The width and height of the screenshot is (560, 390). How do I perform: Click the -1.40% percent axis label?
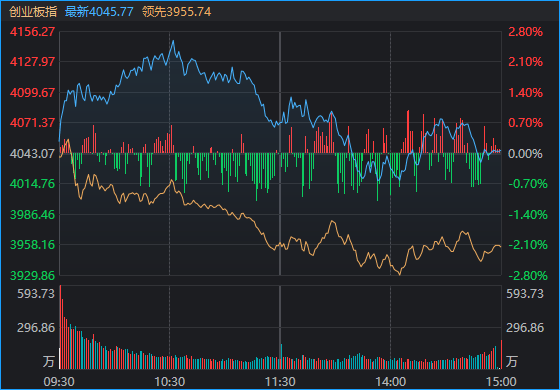point(528,215)
